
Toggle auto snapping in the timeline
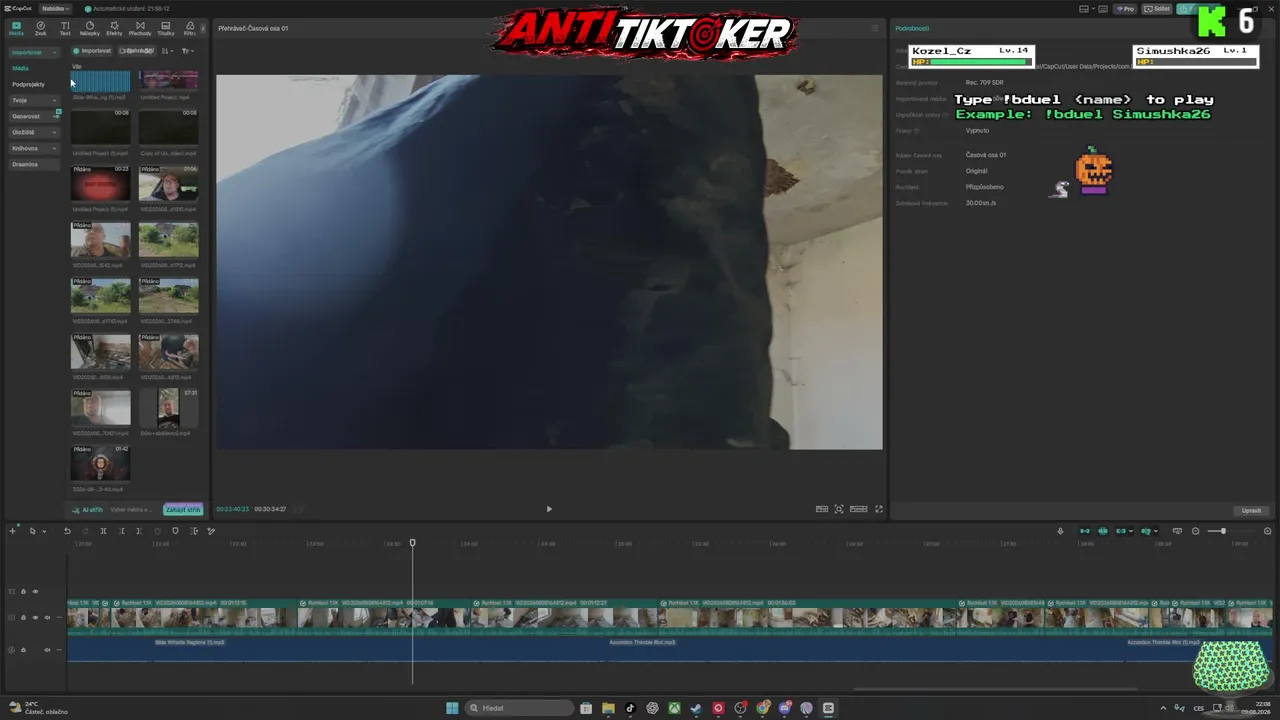click(x=1103, y=531)
